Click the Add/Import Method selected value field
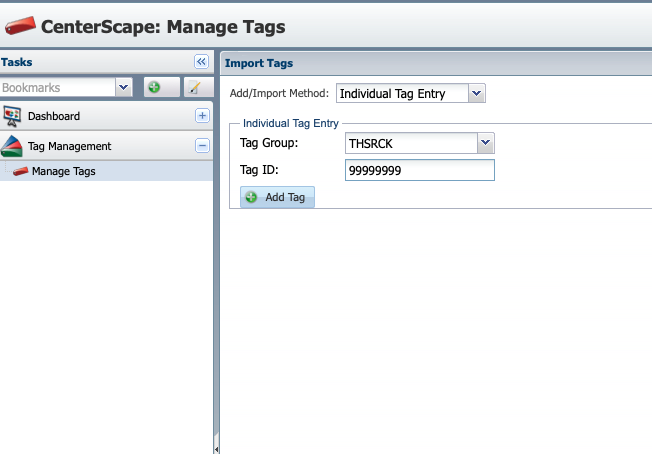The height and width of the screenshot is (454, 652). click(x=403, y=93)
